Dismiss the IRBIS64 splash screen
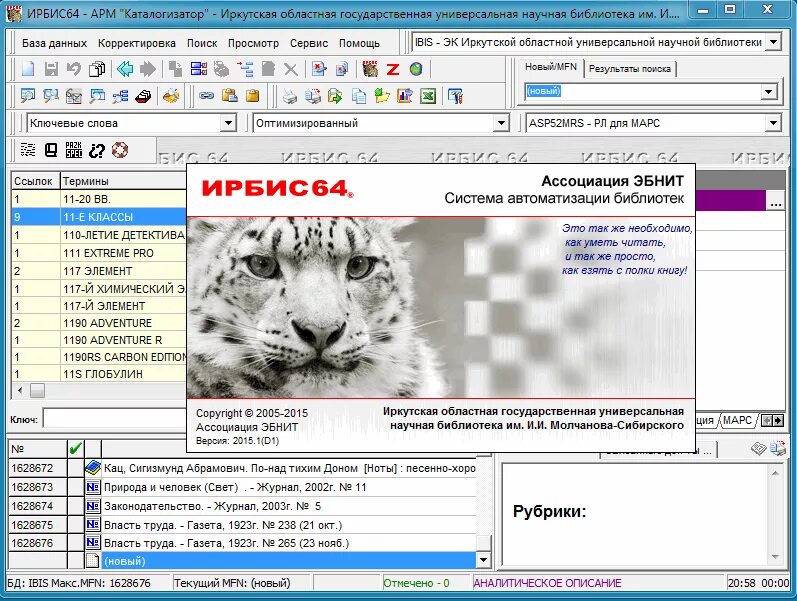The height and width of the screenshot is (601, 797). click(x=441, y=307)
